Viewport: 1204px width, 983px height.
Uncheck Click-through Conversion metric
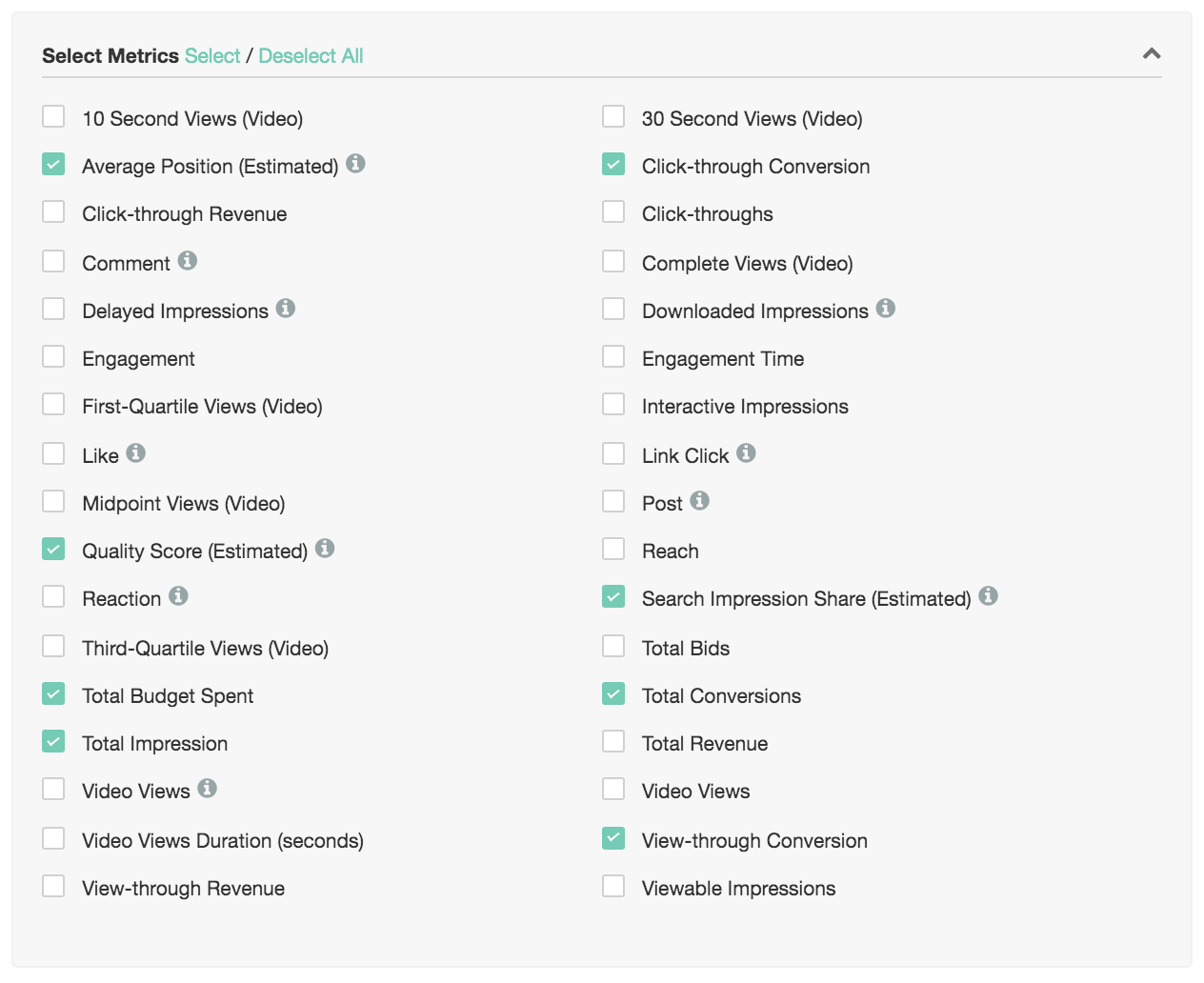point(613,165)
